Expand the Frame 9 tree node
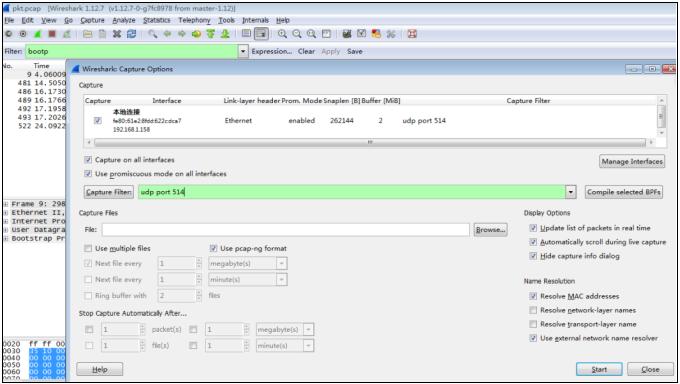Screen dimensions: 680x384 (6, 204)
